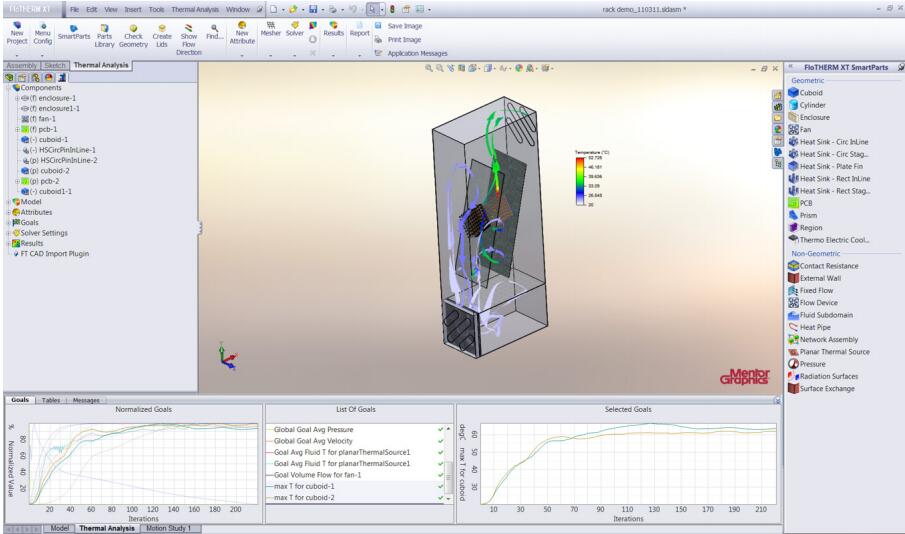Select PCB SmartPart
The height and width of the screenshot is (534, 905).
coord(801,203)
